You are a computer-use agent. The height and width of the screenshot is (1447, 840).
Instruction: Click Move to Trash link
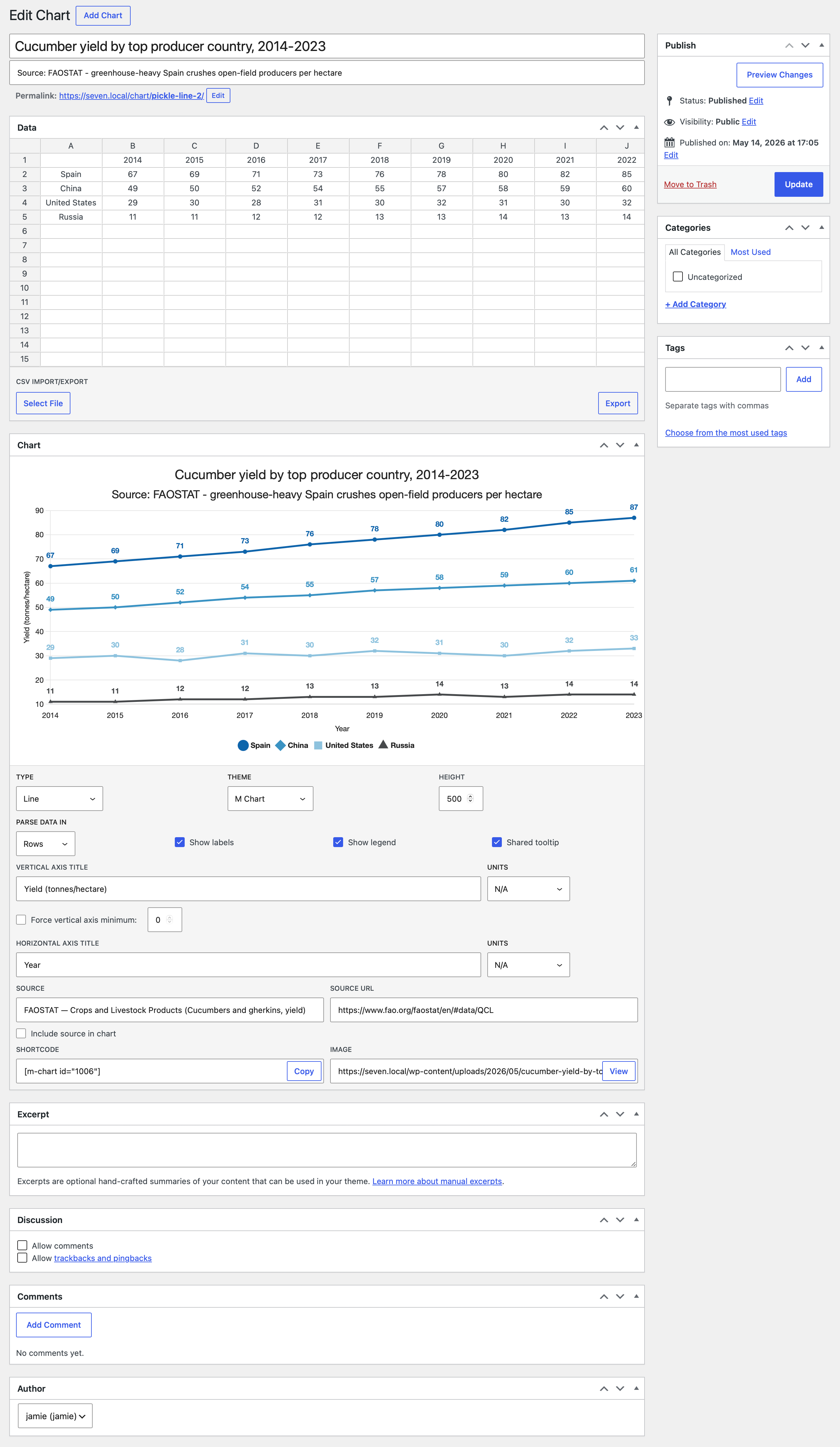point(690,184)
